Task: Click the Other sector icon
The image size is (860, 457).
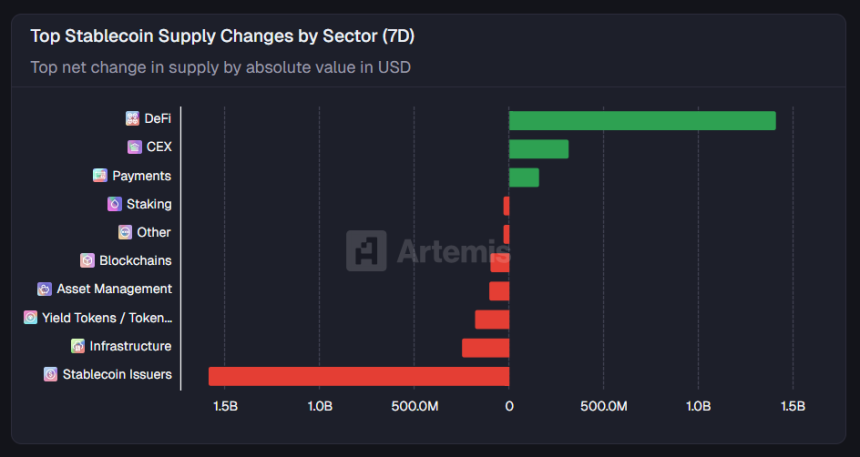Action: coord(125,233)
